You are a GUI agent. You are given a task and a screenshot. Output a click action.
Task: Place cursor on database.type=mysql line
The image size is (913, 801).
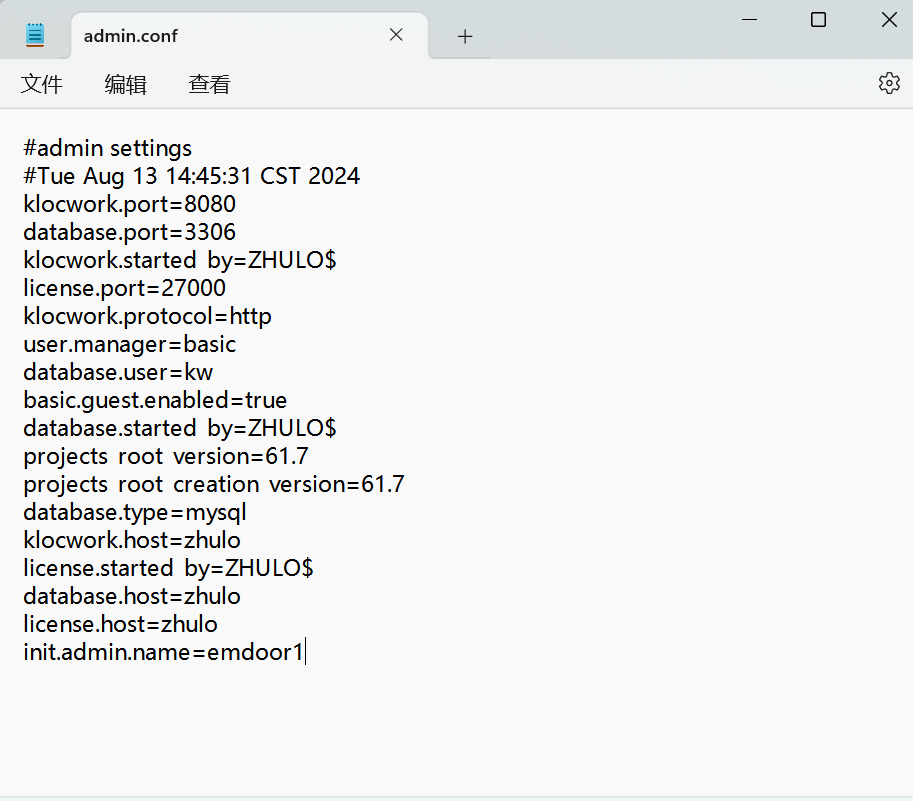(135, 513)
